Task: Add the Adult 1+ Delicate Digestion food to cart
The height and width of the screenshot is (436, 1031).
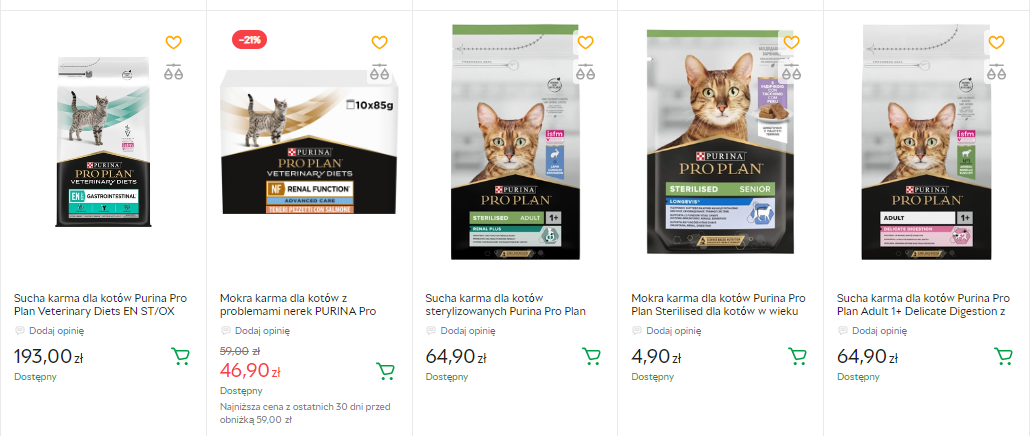Action: coord(1003,356)
